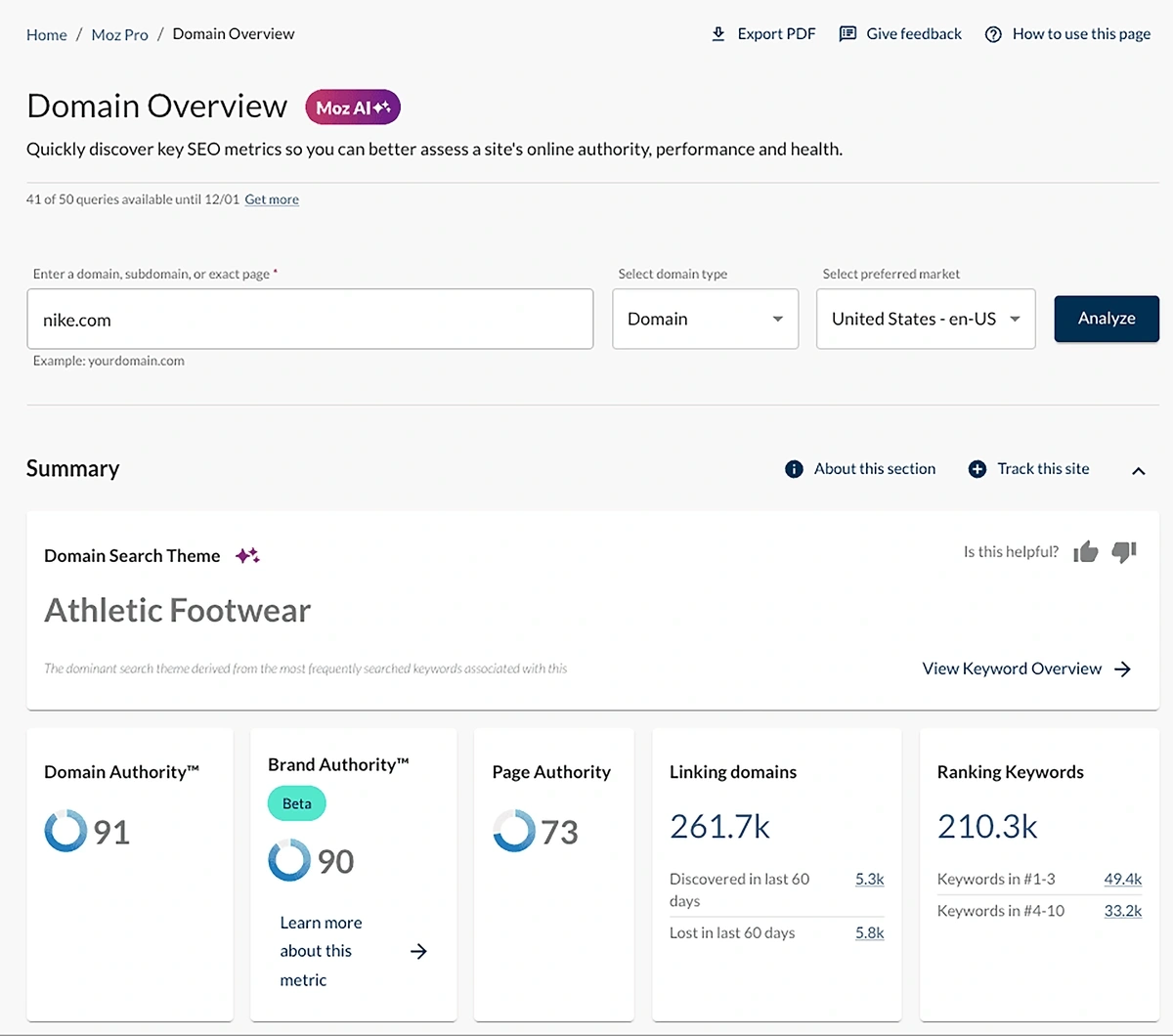Click the Domain Overview page title

(x=157, y=106)
